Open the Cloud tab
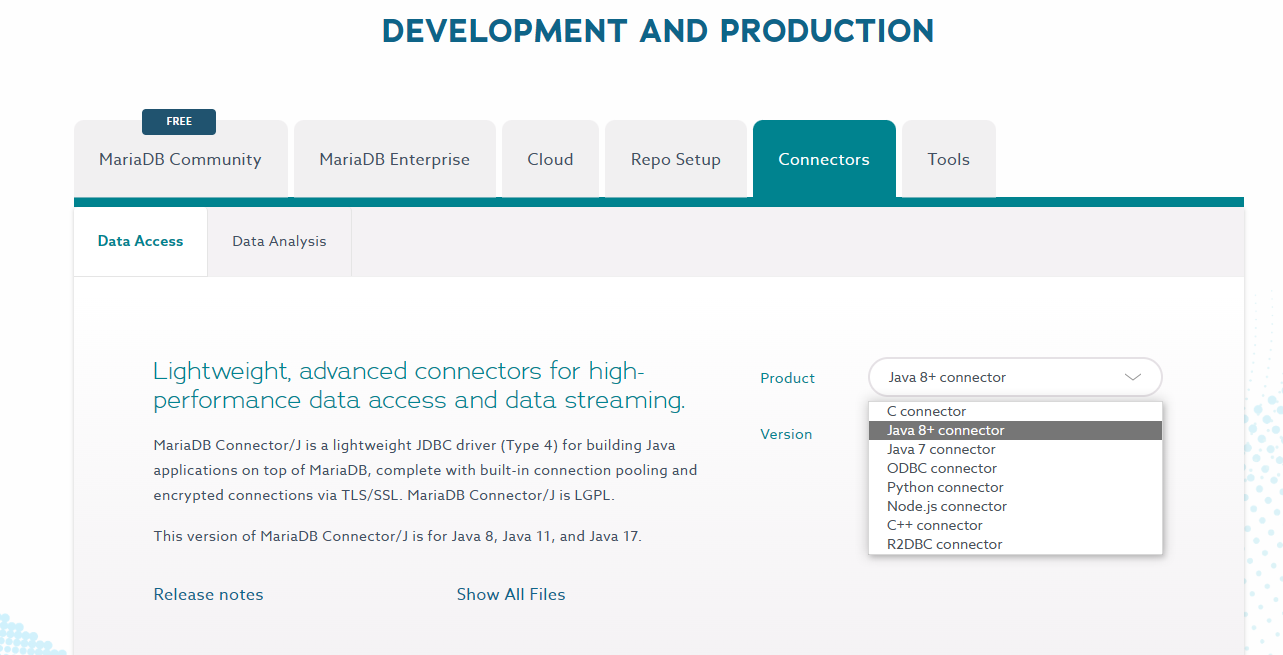 coord(550,159)
